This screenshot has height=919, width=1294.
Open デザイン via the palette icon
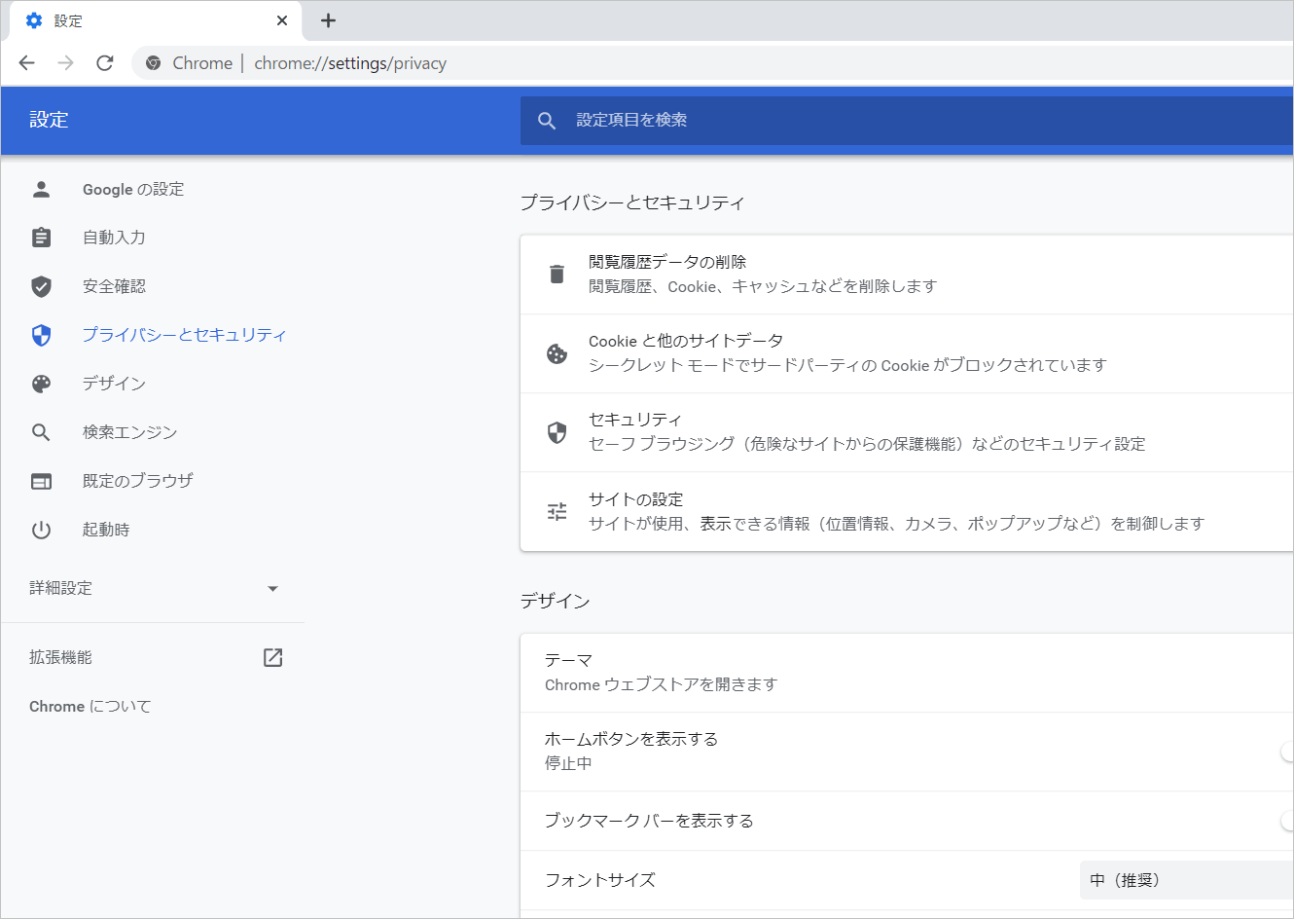pos(41,383)
